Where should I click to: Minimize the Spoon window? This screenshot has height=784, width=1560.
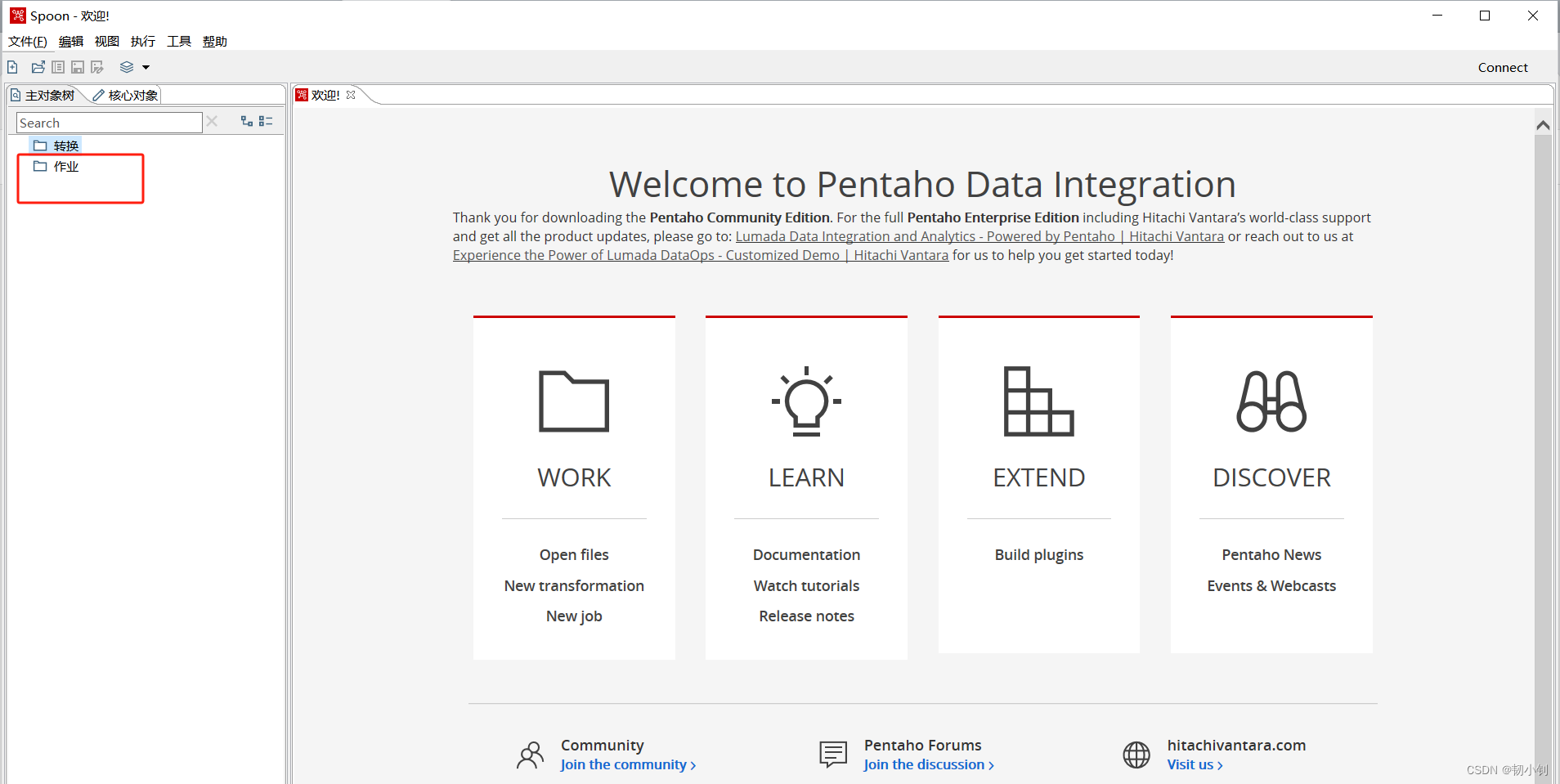[1437, 16]
